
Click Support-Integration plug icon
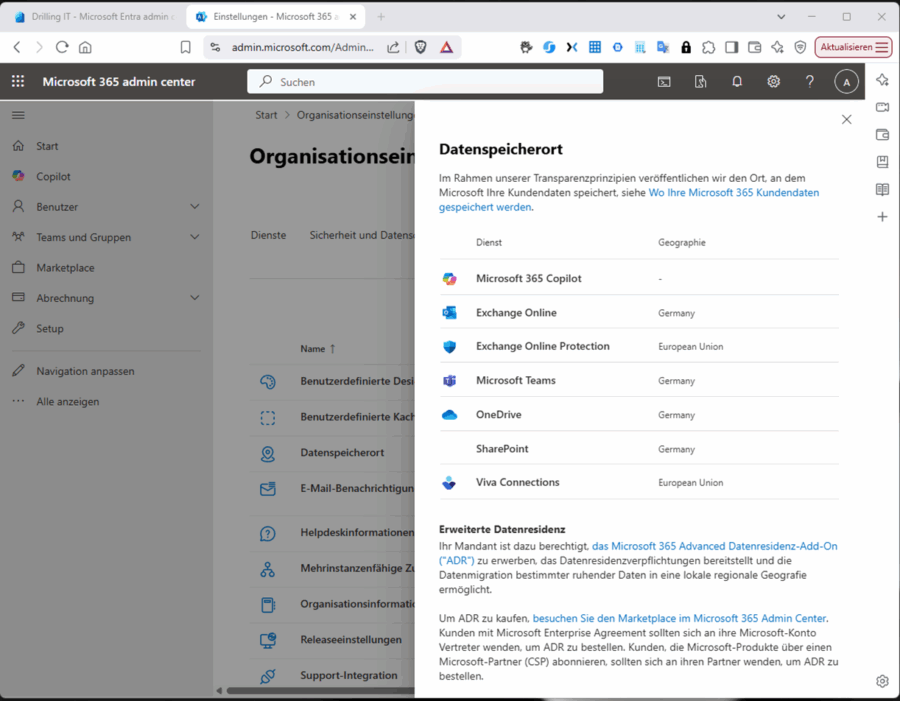(x=267, y=676)
